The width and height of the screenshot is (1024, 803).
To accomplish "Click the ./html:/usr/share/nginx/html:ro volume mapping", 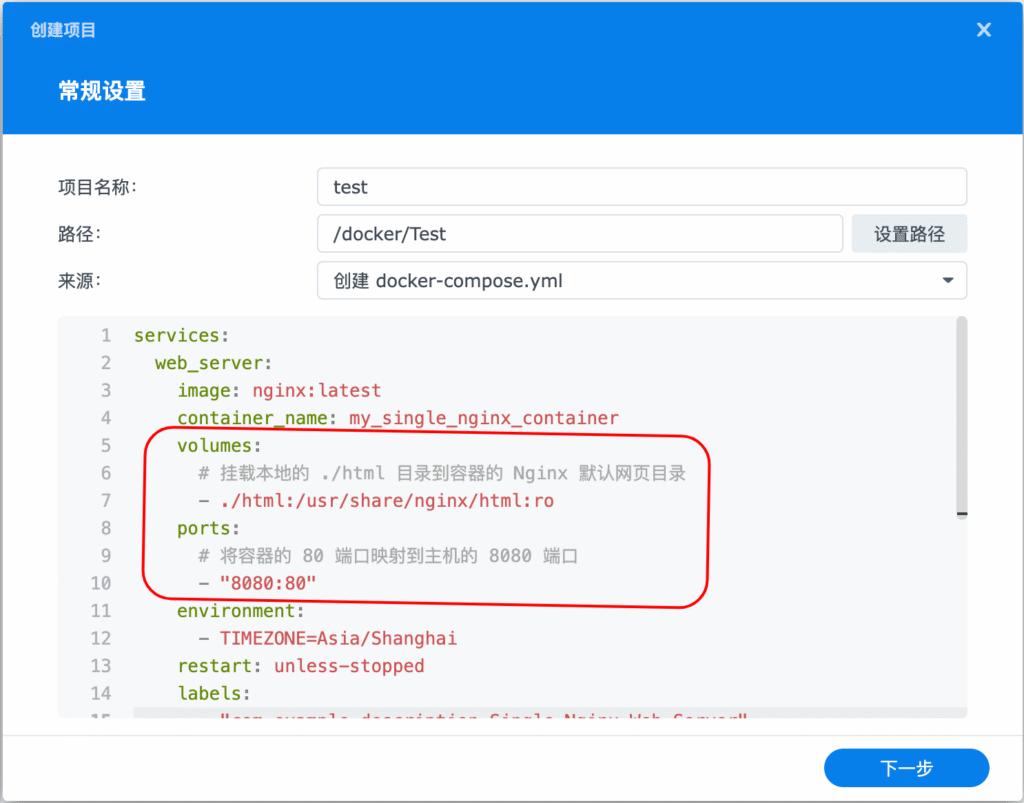I will (x=386, y=500).
